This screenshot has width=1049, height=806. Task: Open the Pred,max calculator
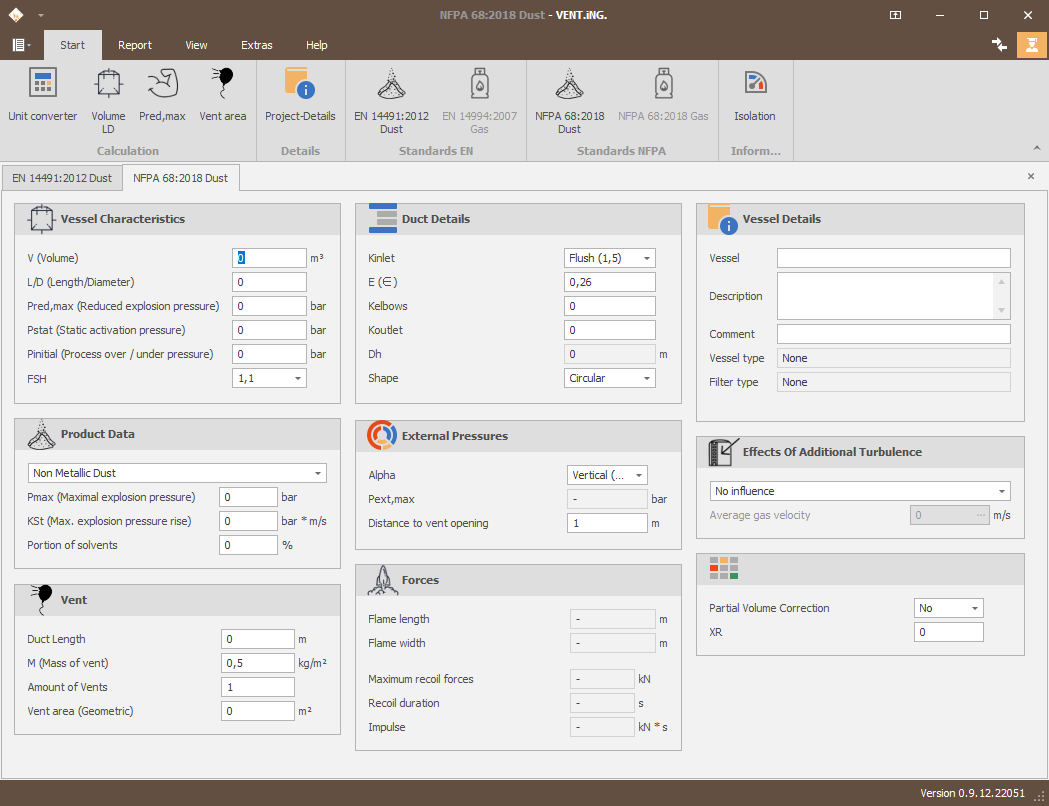(x=163, y=95)
